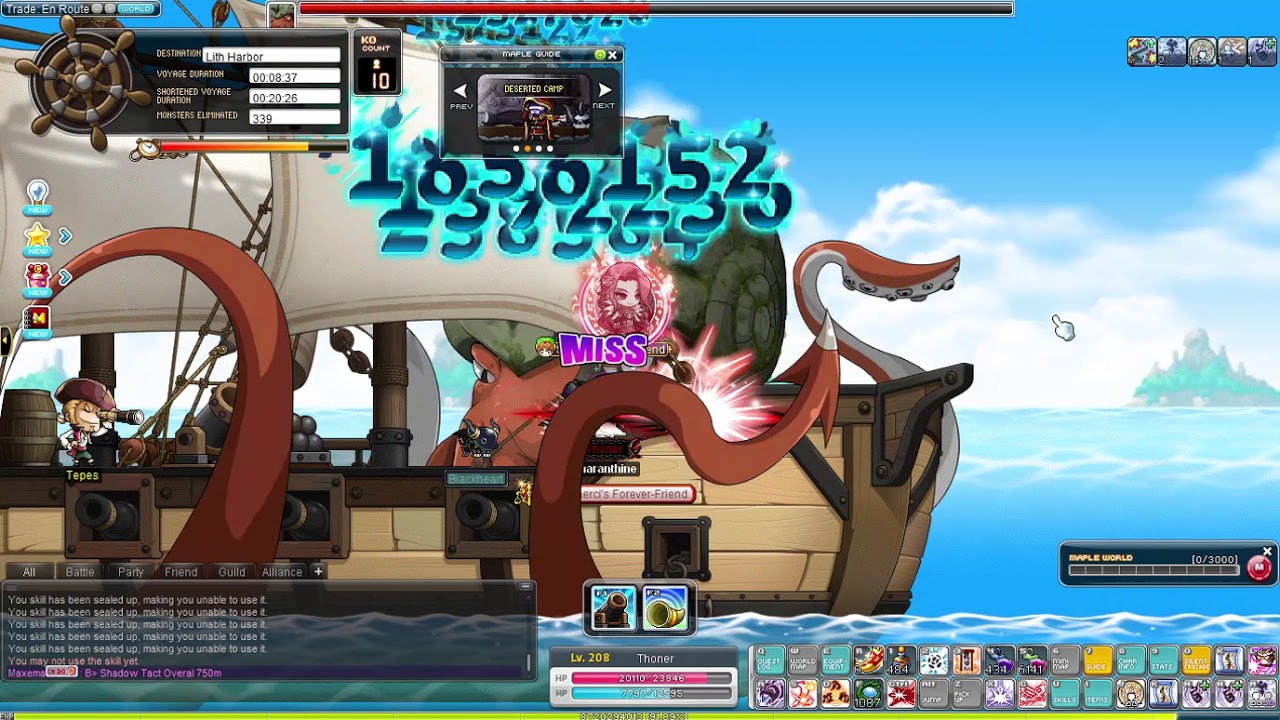Image resolution: width=1280 pixels, height=720 pixels.
Task: Switch chat to the Friend tab
Action: click(x=181, y=572)
